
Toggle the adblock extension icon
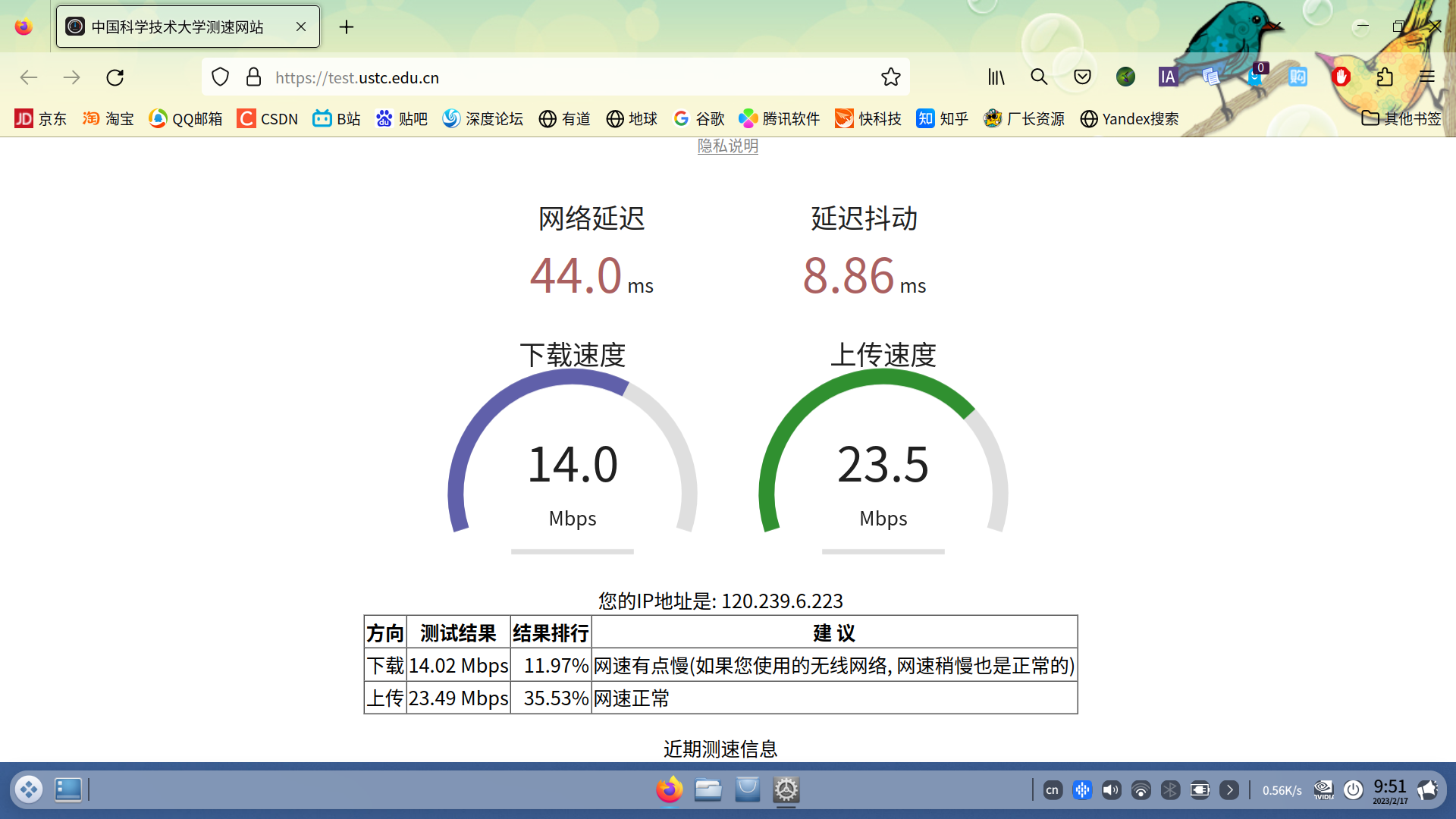[1341, 77]
